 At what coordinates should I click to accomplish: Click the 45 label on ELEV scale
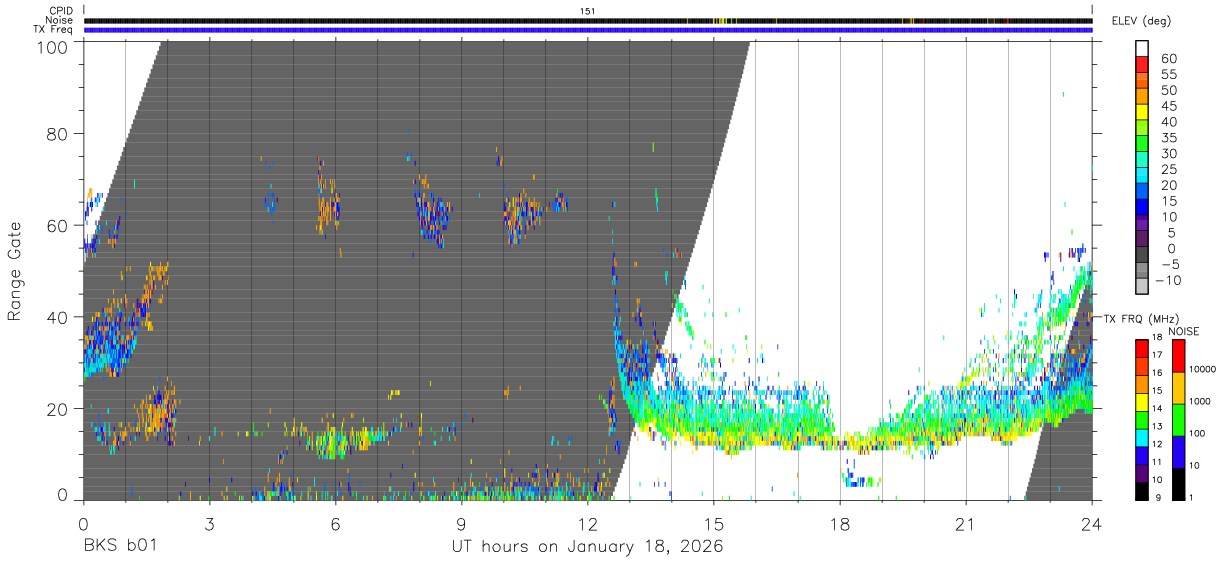1168,106
